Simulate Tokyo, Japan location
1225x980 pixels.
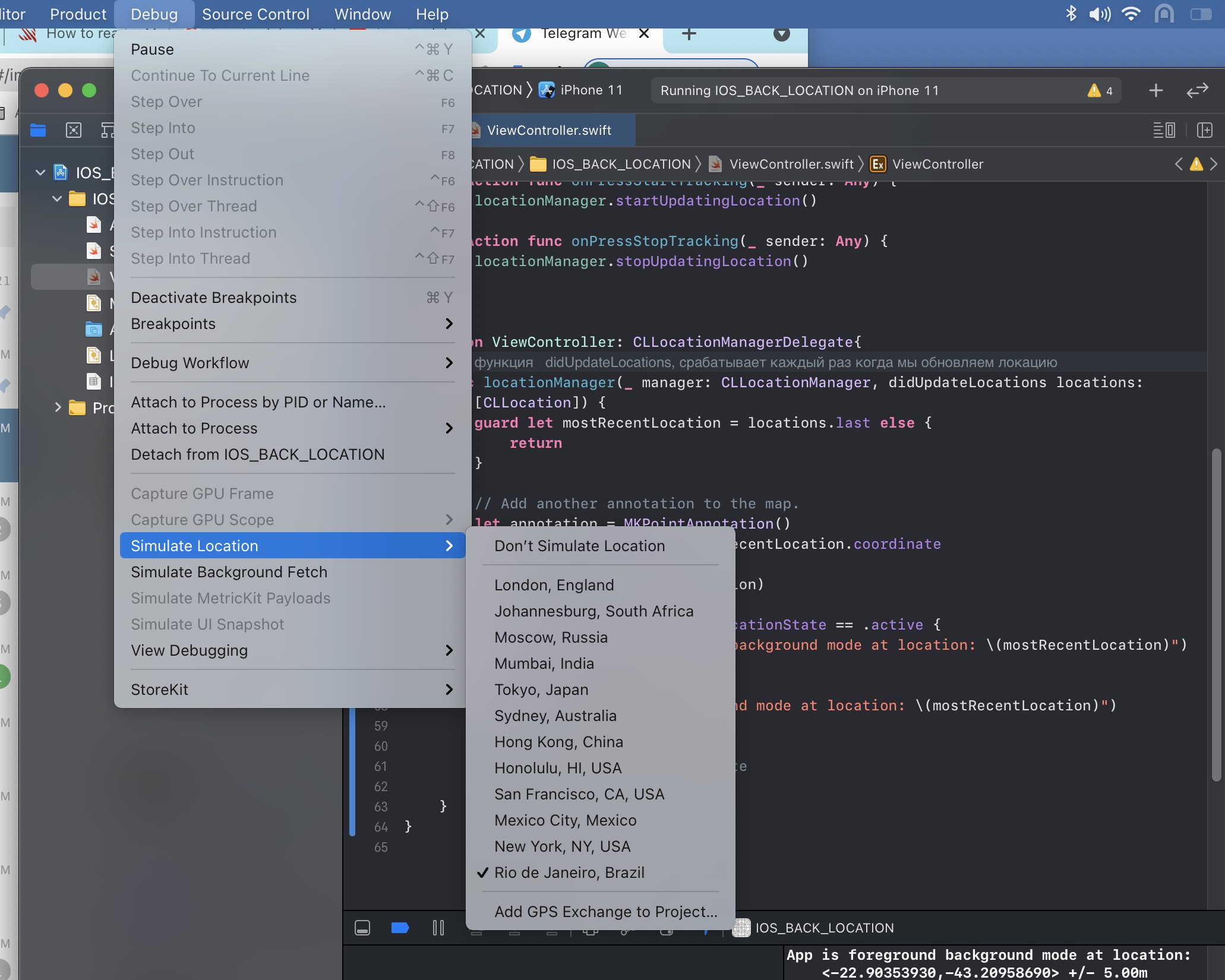[x=601, y=690]
